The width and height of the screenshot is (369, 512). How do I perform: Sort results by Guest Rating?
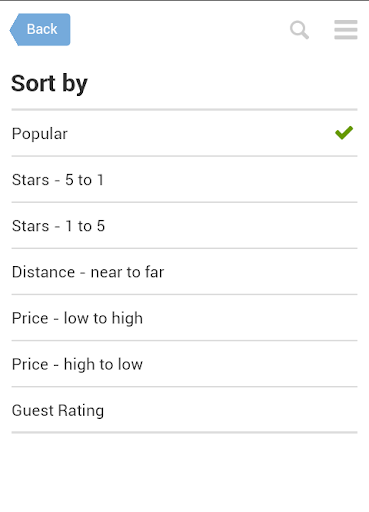(x=184, y=410)
